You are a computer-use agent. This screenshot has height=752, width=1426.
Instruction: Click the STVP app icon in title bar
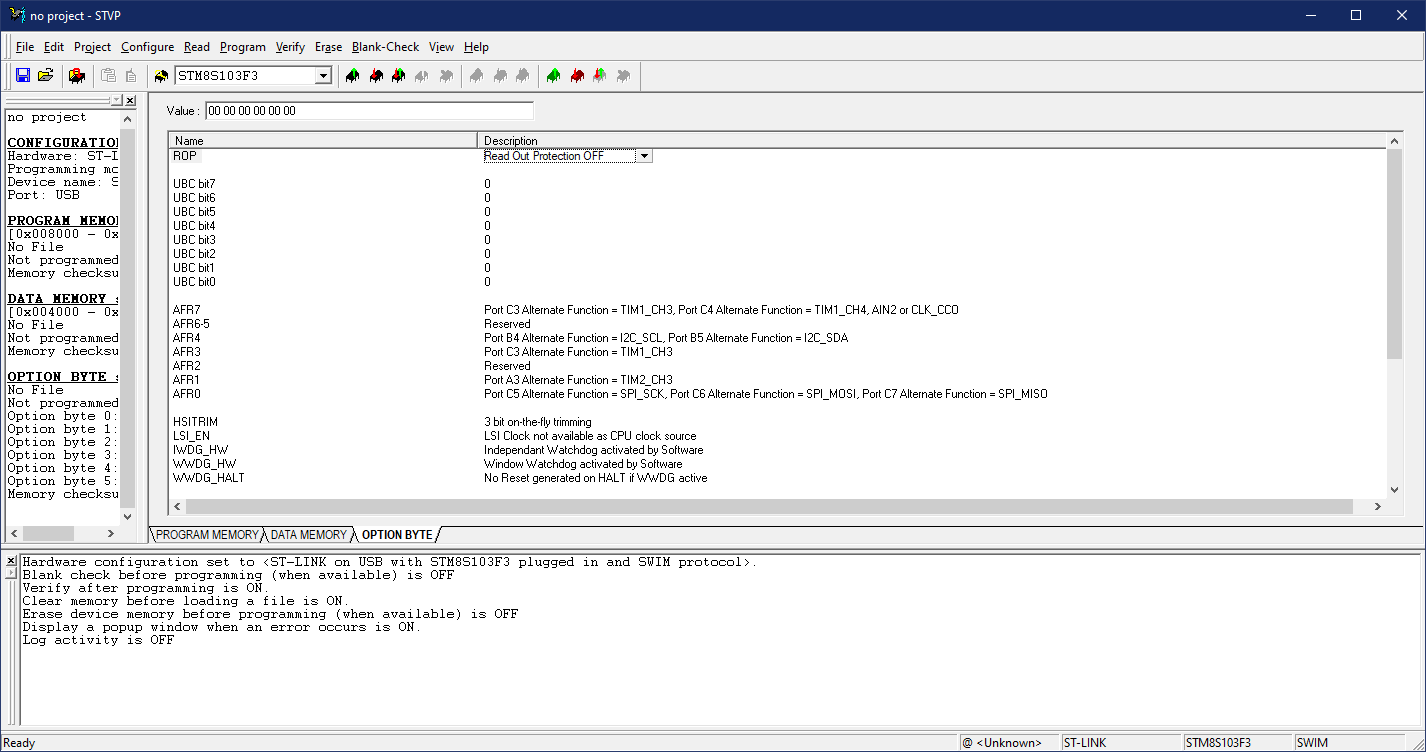pos(17,15)
